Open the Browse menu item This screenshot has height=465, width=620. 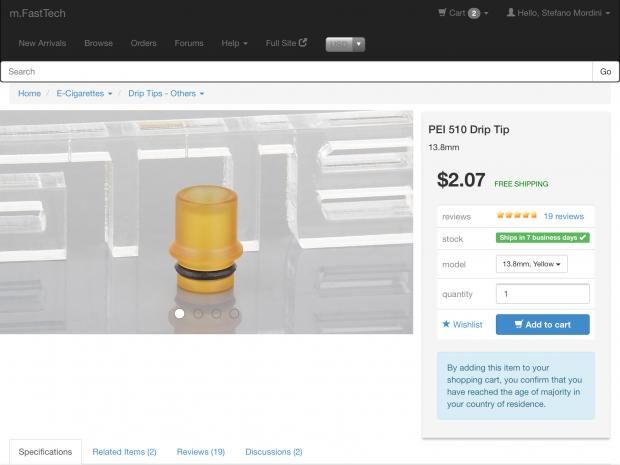tap(98, 43)
